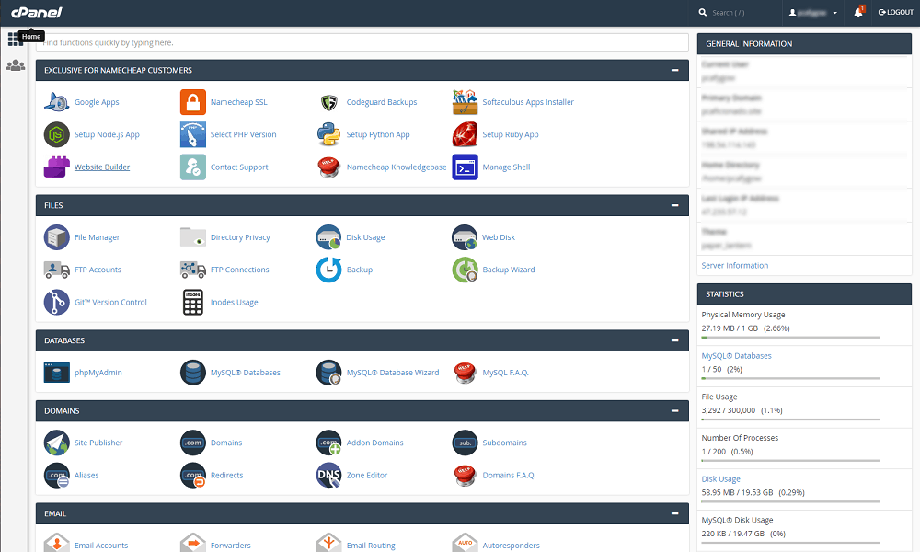Open the Codeguard Backups shield icon
The width and height of the screenshot is (920, 552).
click(x=329, y=103)
